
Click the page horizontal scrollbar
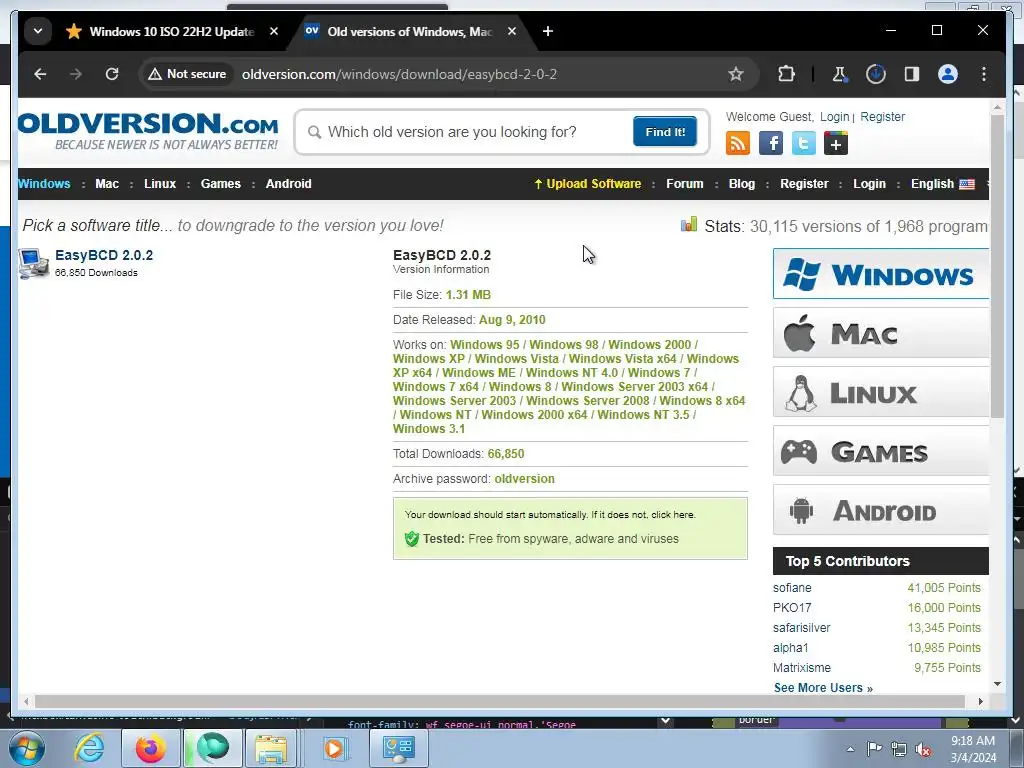(500, 701)
